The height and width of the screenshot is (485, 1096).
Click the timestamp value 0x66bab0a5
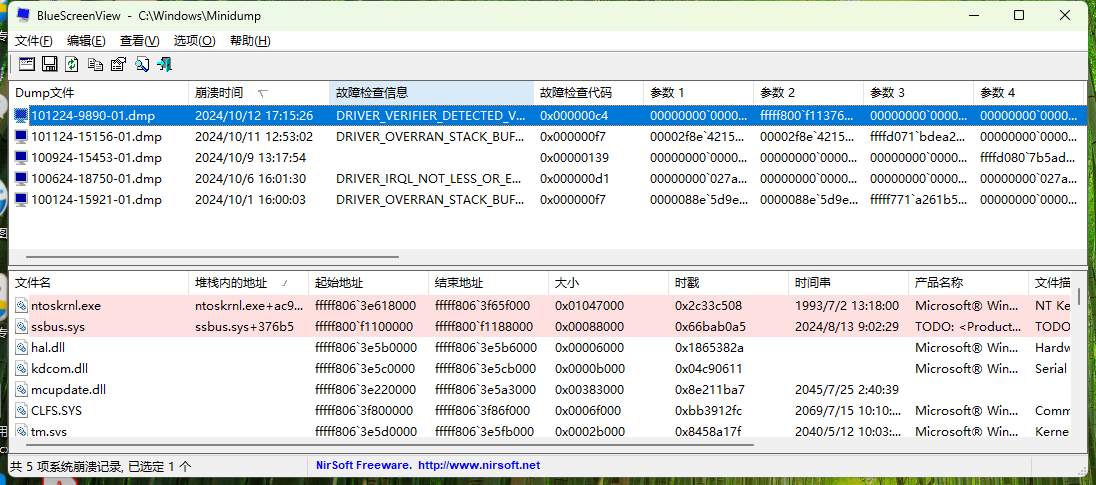coord(709,326)
